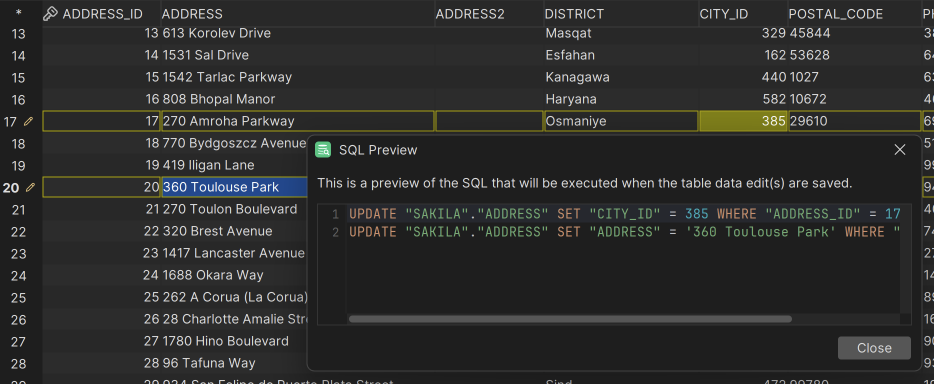Close the SQL Preview dialog with X

899,149
